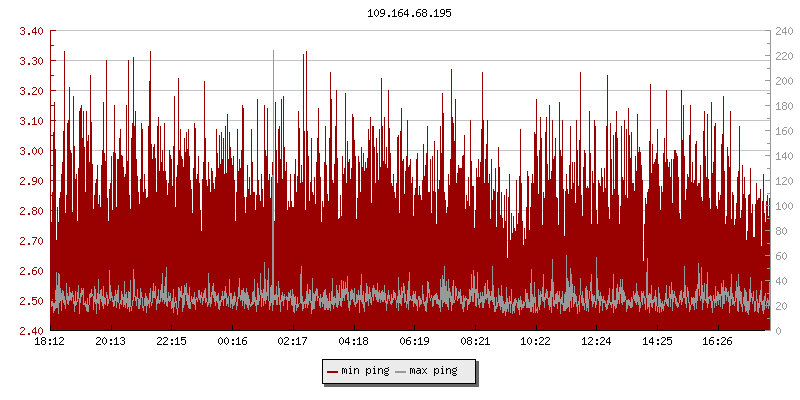Select the 16:26 time axis label
The image size is (800, 400).
[x=718, y=342]
